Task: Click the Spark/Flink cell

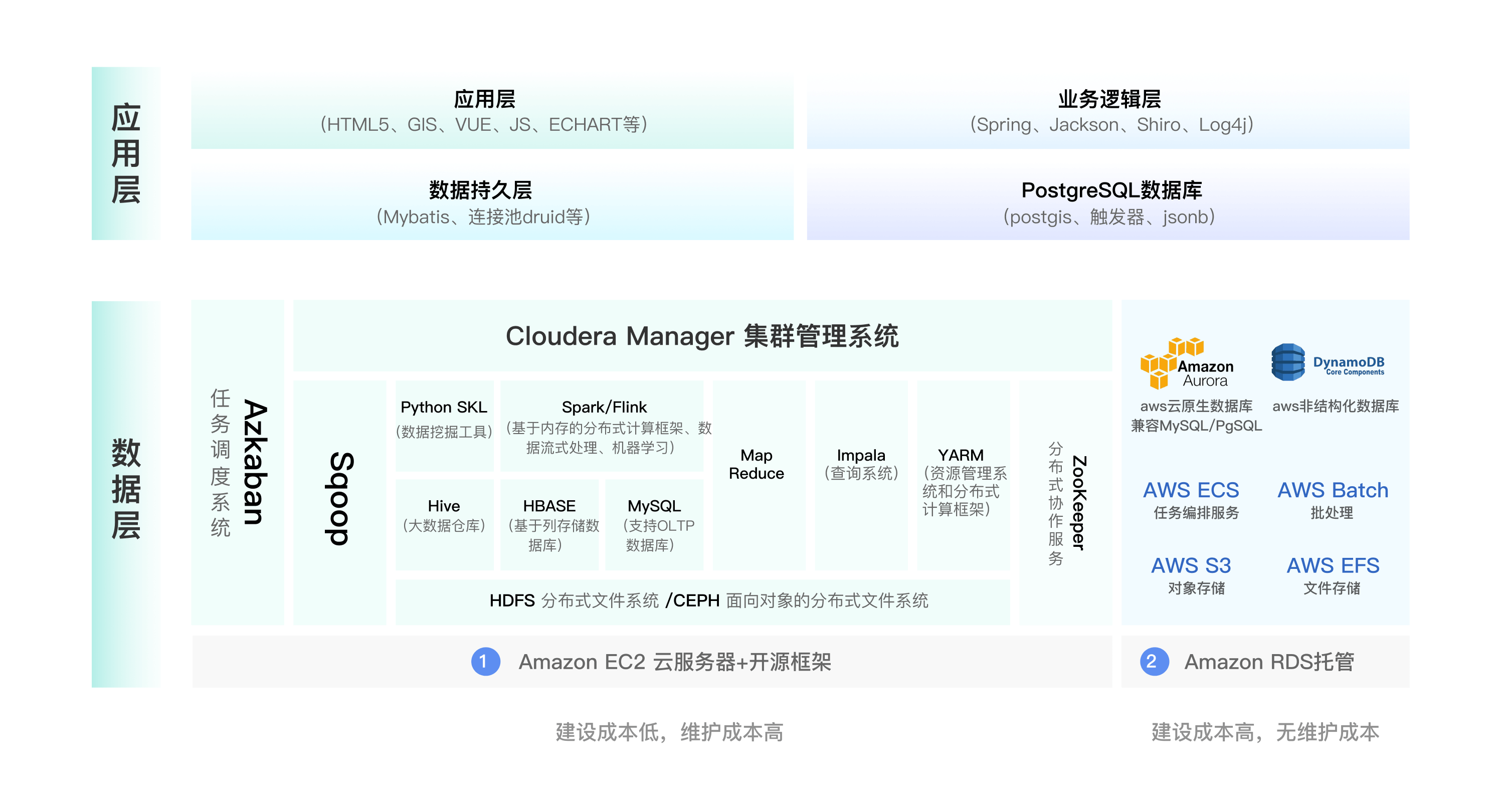Action: coord(602,426)
